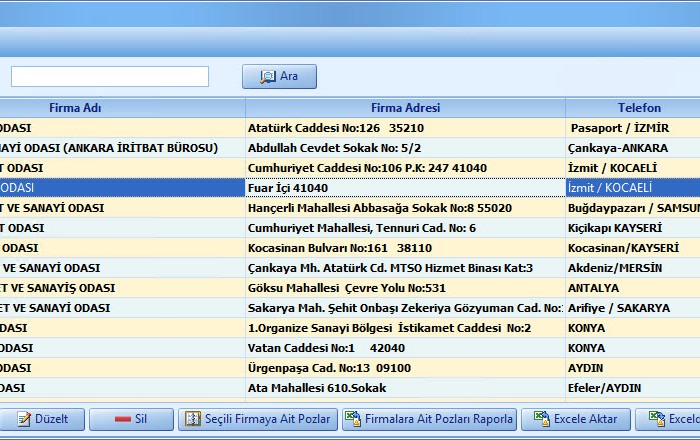Click the Seçili Firmaya Ait Pozlar icon
Image resolution: width=700 pixels, height=440 pixels.
pos(193,419)
